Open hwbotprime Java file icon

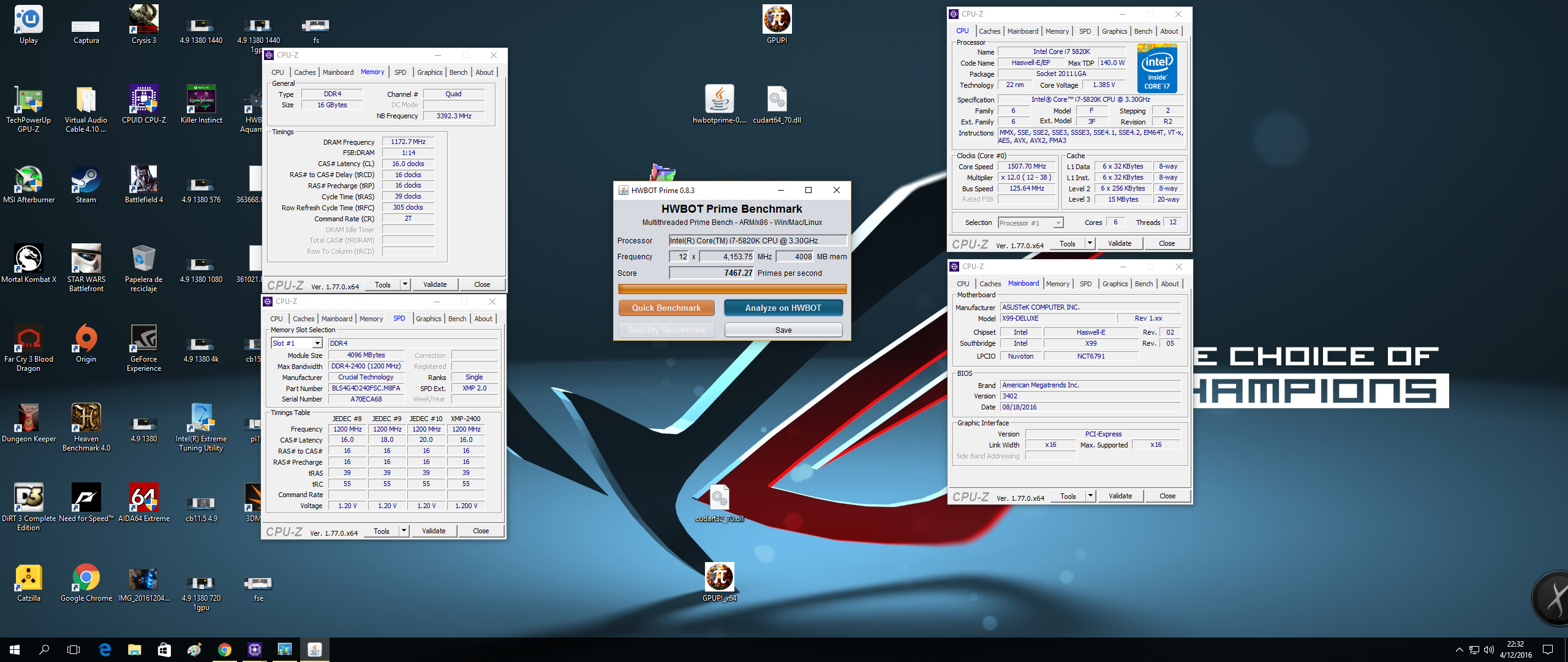719,104
